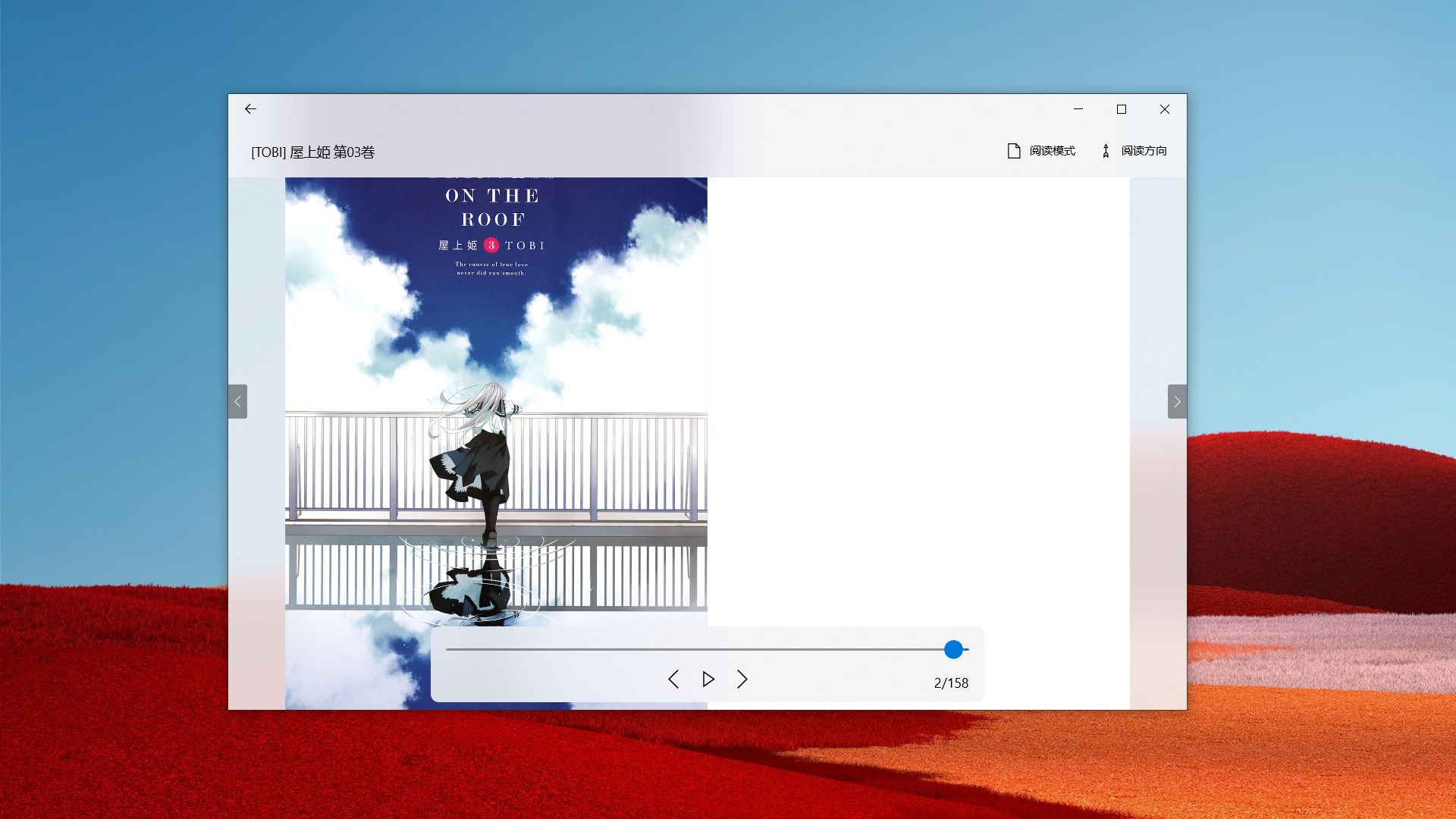
Task: Click the title [TOBI] 屋上姫 第03卷
Action: point(313,152)
